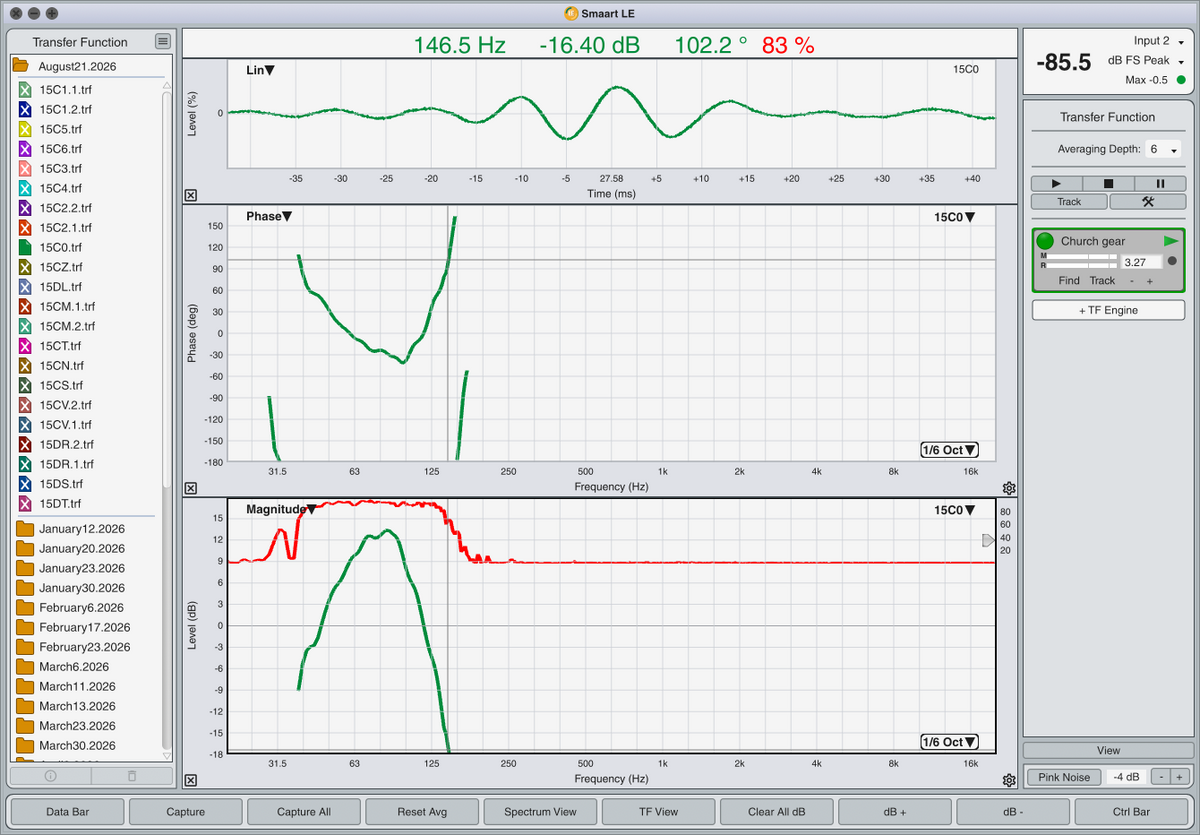Click the delay value field showing 3.27
The width and height of the screenshot is (1200, 835).
coord(1142,262)
